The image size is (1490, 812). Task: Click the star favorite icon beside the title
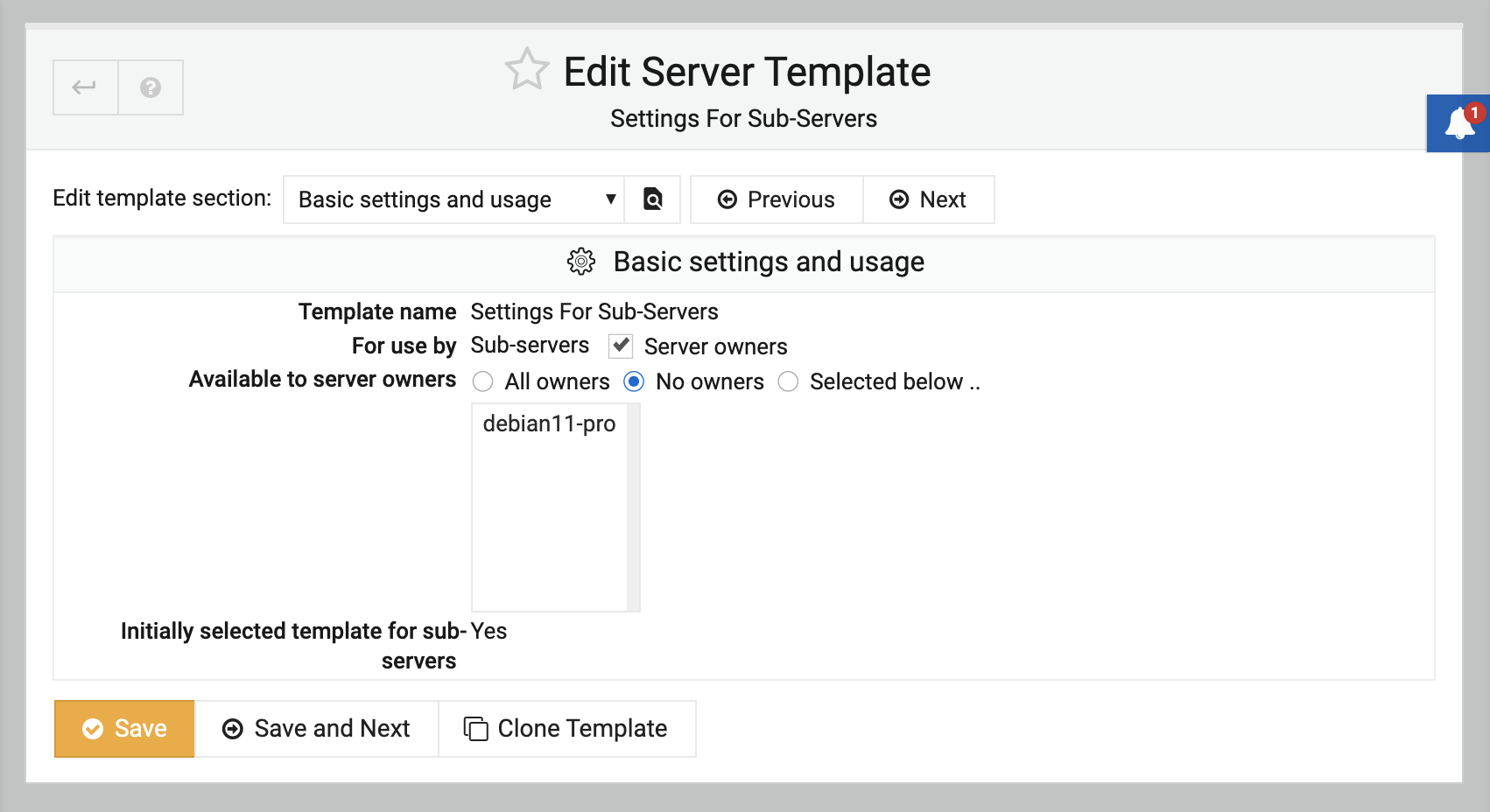point(525,72)
